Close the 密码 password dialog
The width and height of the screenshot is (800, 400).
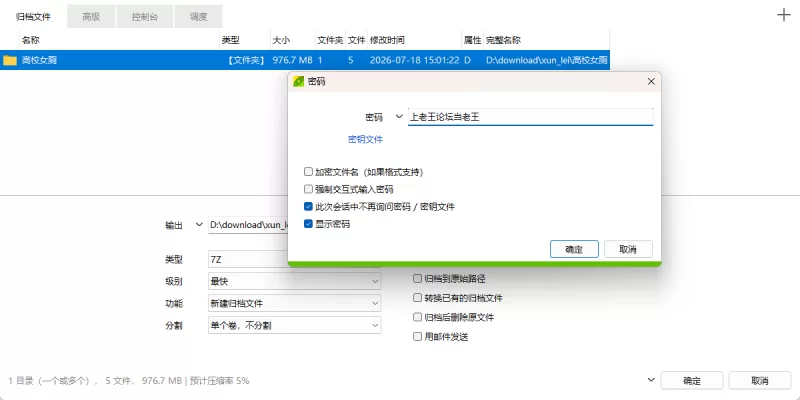(x=651, y=82)
